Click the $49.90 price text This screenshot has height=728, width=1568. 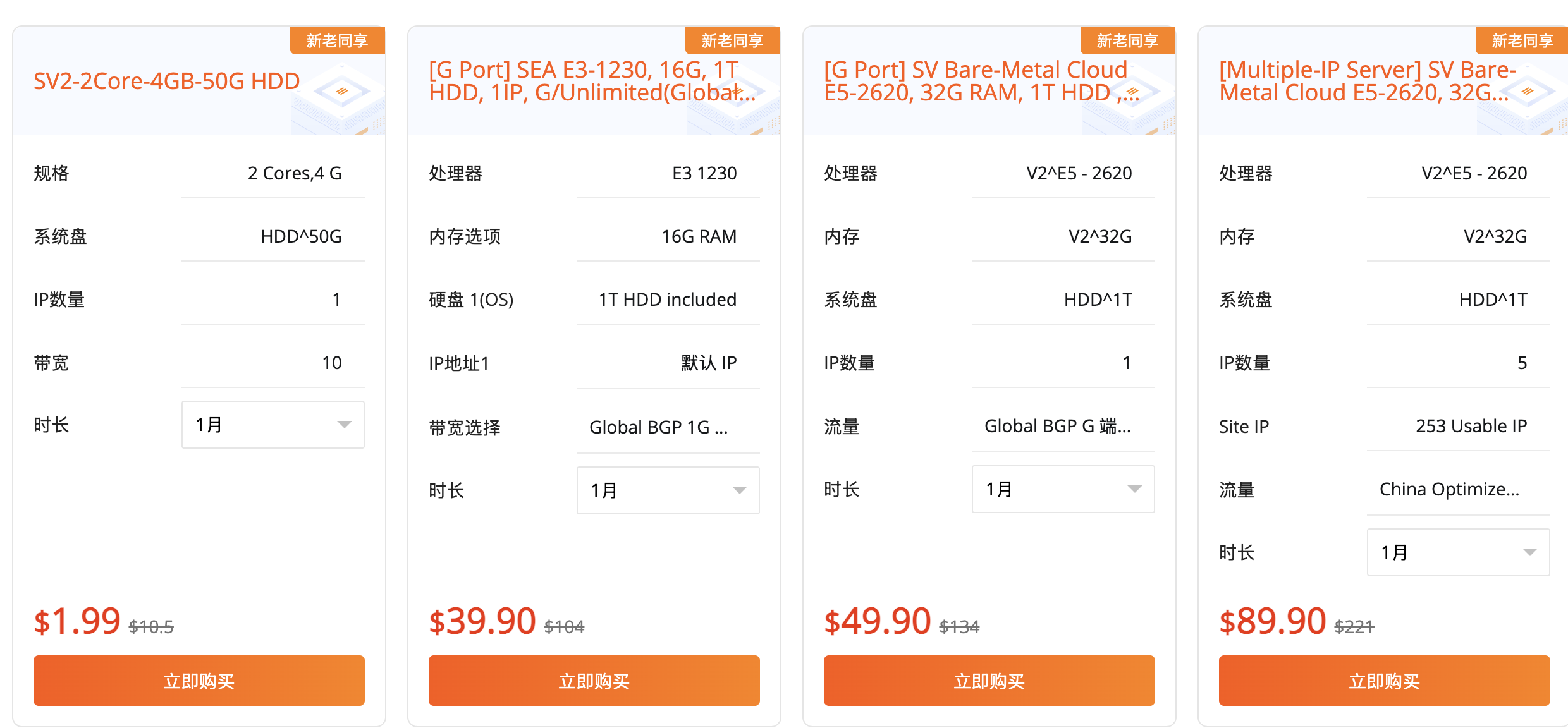click(878, 620)
